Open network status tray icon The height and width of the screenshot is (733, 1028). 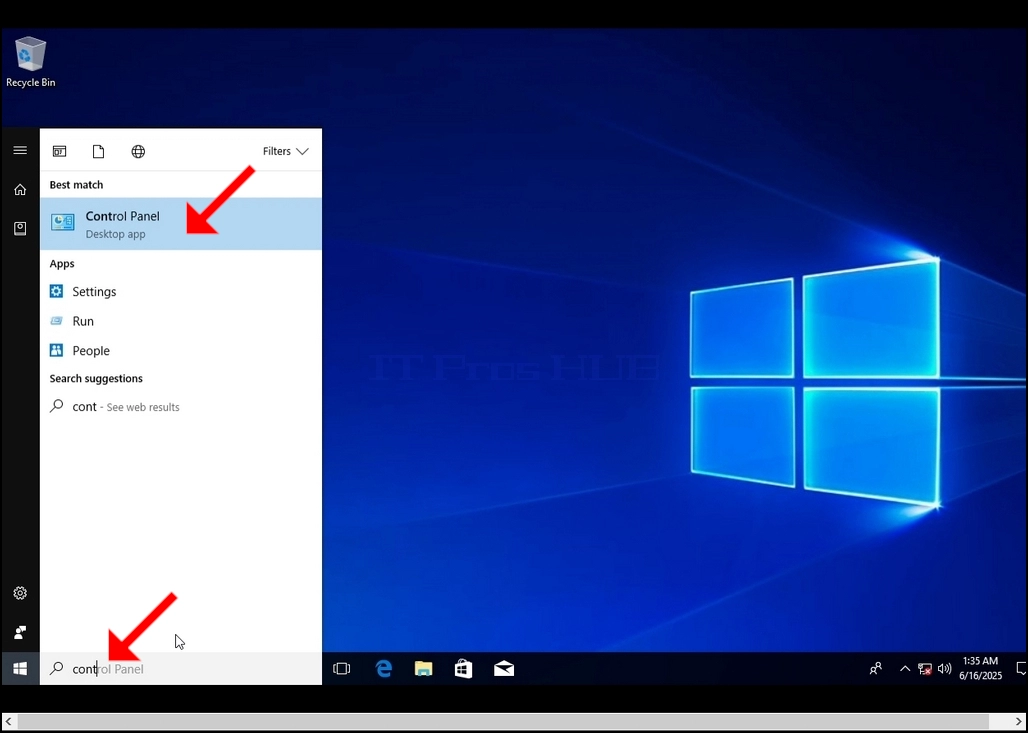pos(925,669)
